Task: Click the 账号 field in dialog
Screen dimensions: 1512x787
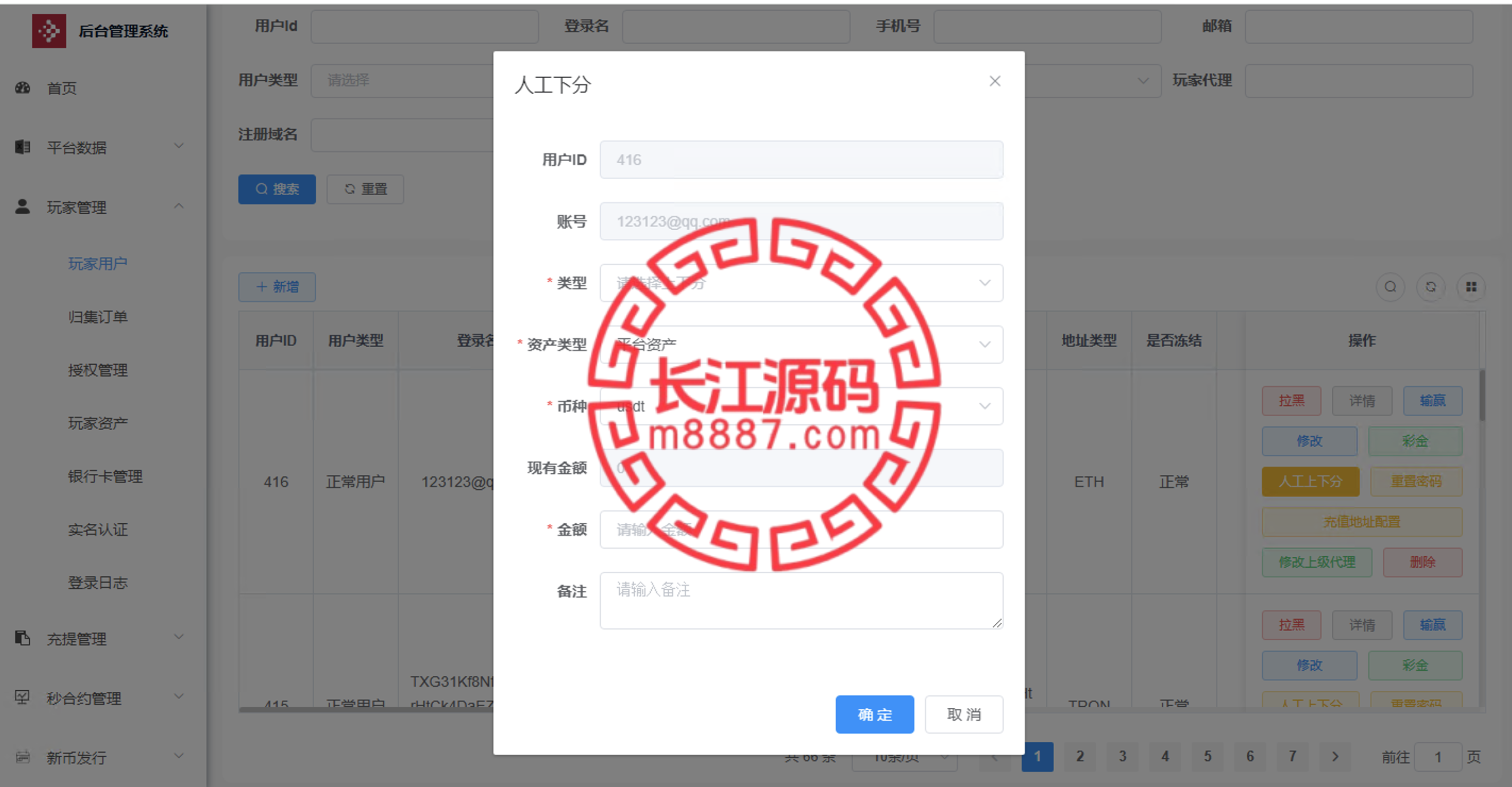Action: point(801,221)
